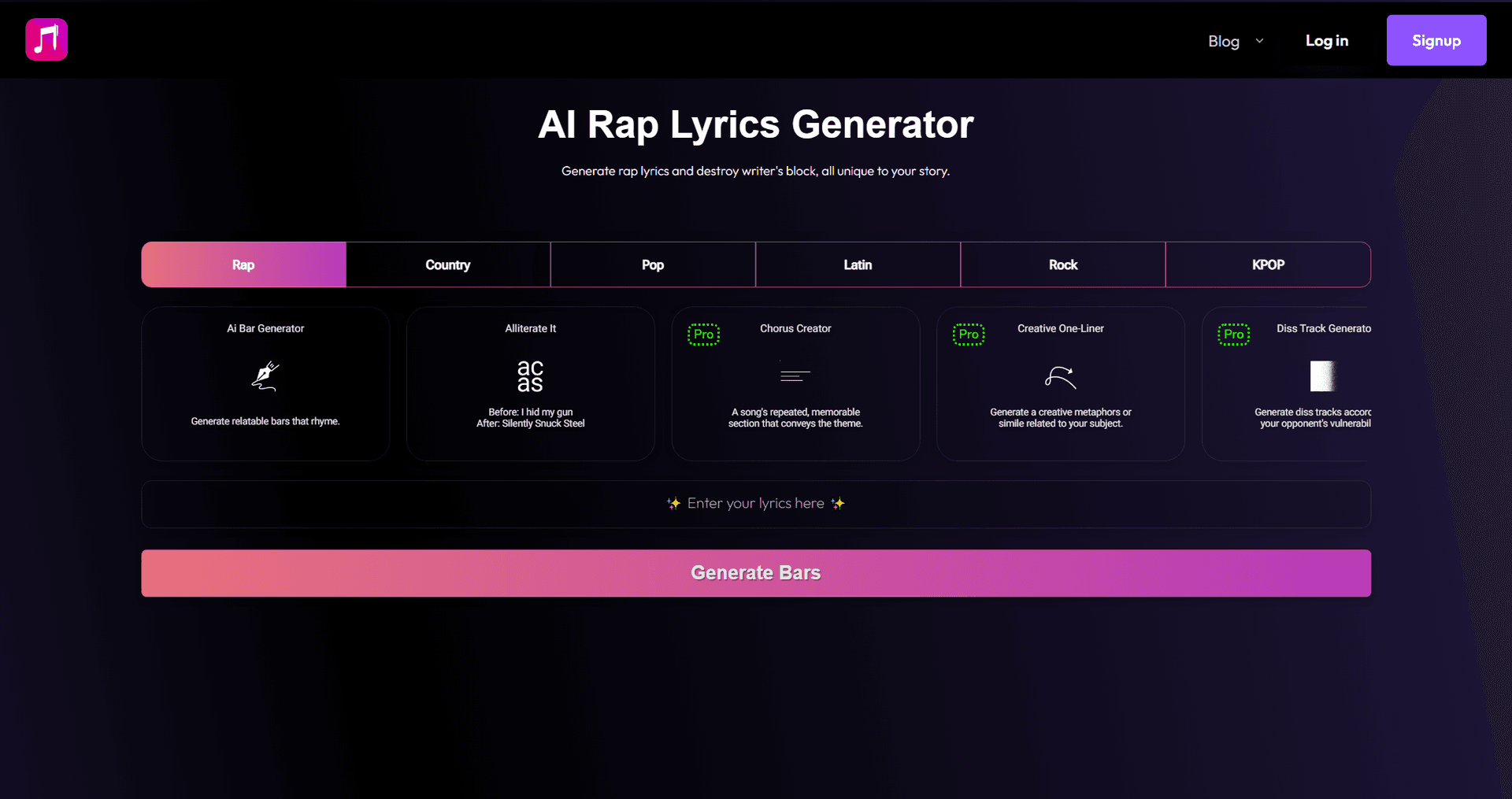Viewport: 1512px width, 799px height.
Task: Switch to the Country genre tab
Action: click(447, 264)
